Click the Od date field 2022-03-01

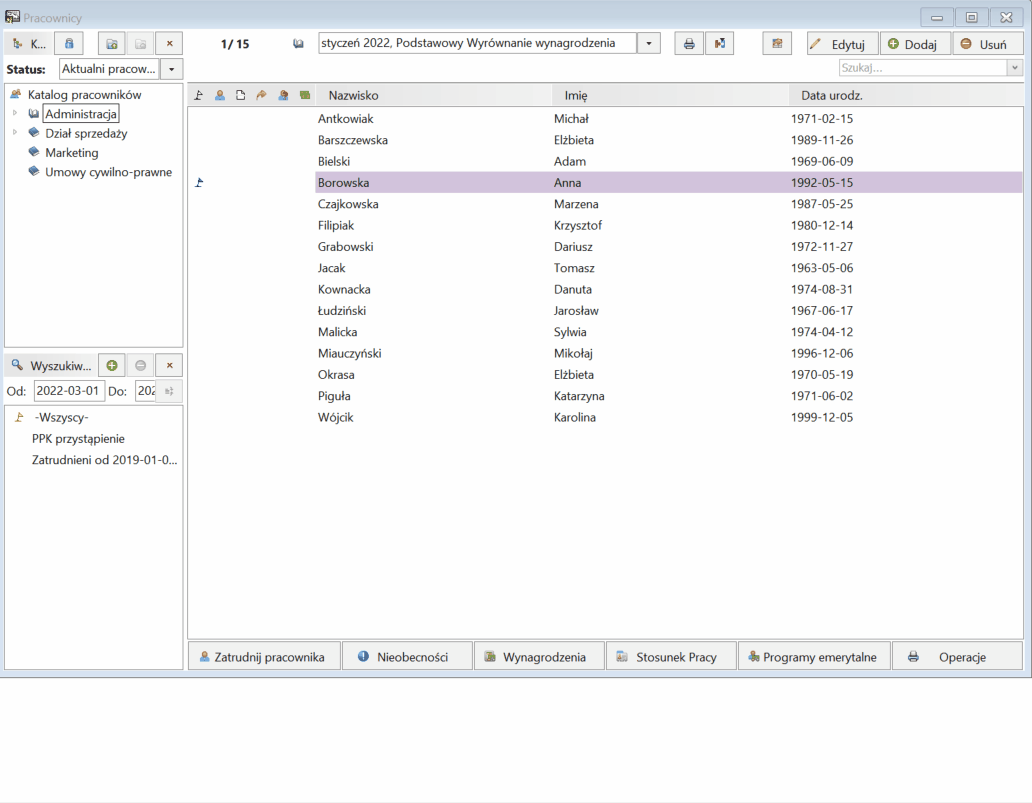[x=68, y=391]
